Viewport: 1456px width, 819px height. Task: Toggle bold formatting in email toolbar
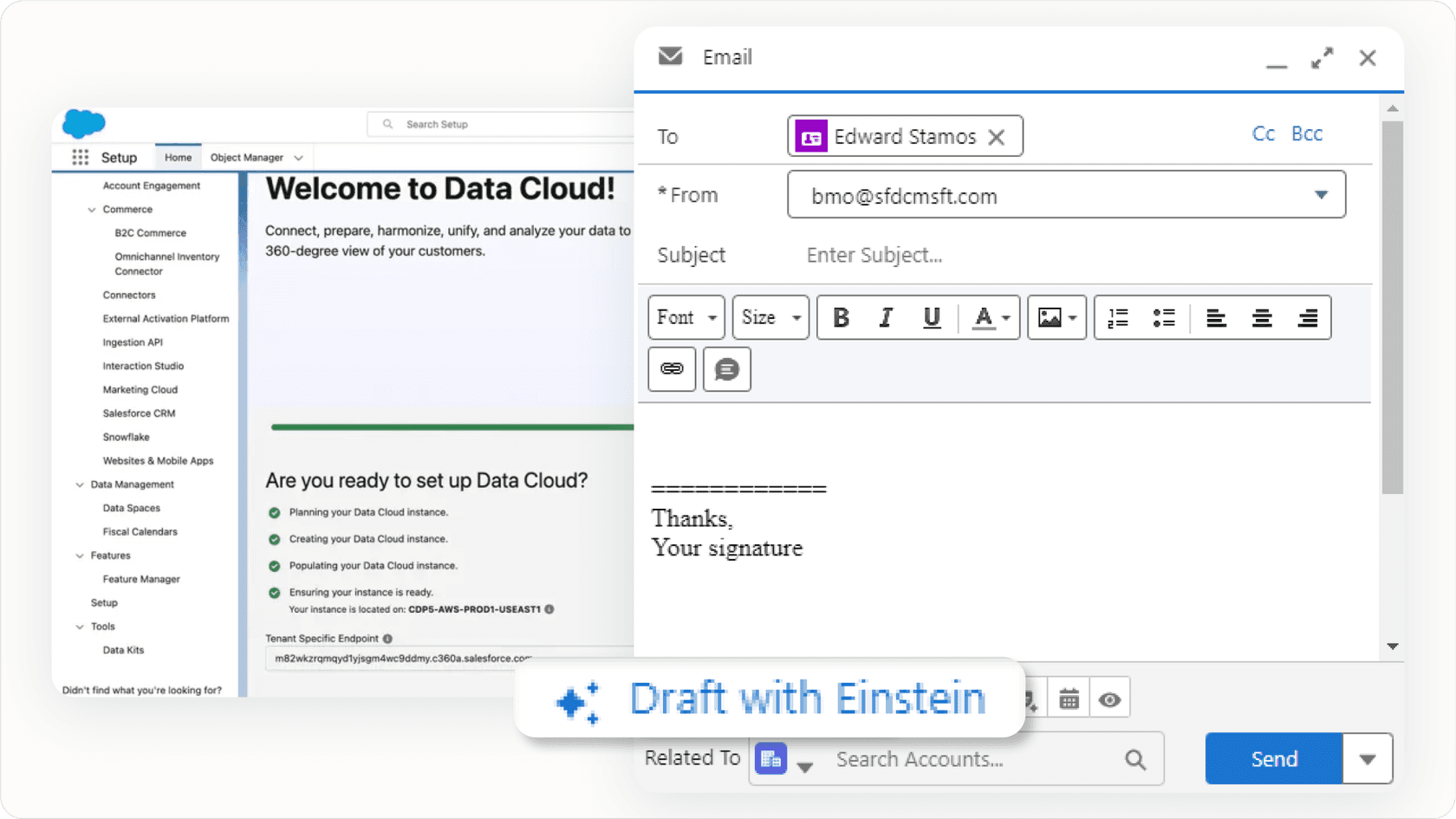(840, 317)
